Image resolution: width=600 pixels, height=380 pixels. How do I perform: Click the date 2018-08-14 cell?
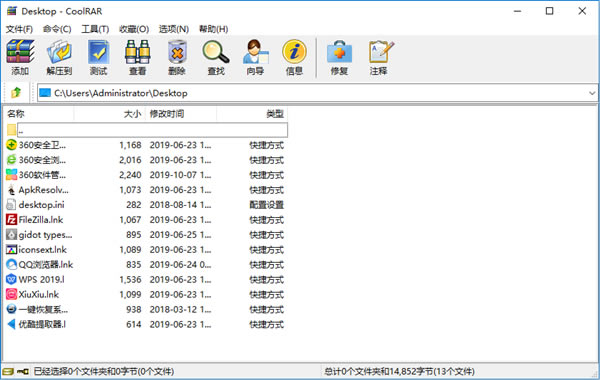(180, 205)
